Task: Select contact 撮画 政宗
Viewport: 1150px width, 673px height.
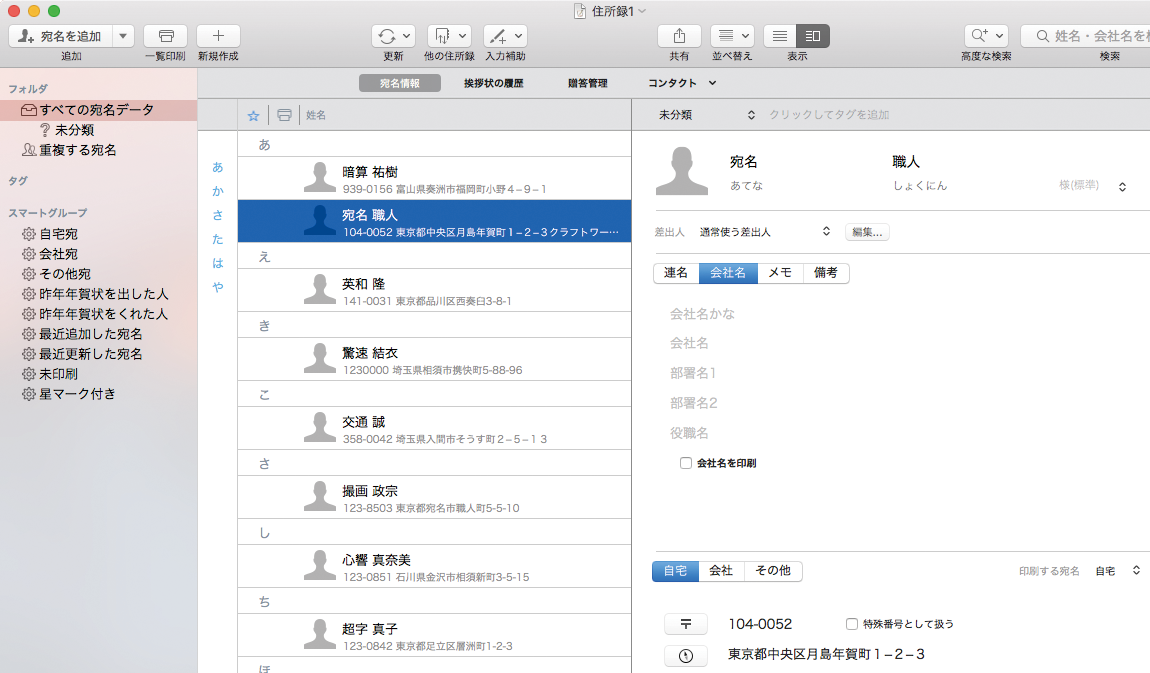Action: [434, 497]
